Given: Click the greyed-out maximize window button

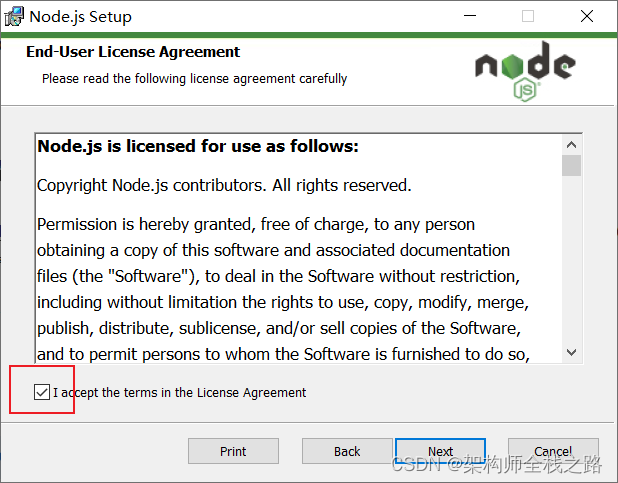Looking at the screenshot, I should click(x=528, y=16).
